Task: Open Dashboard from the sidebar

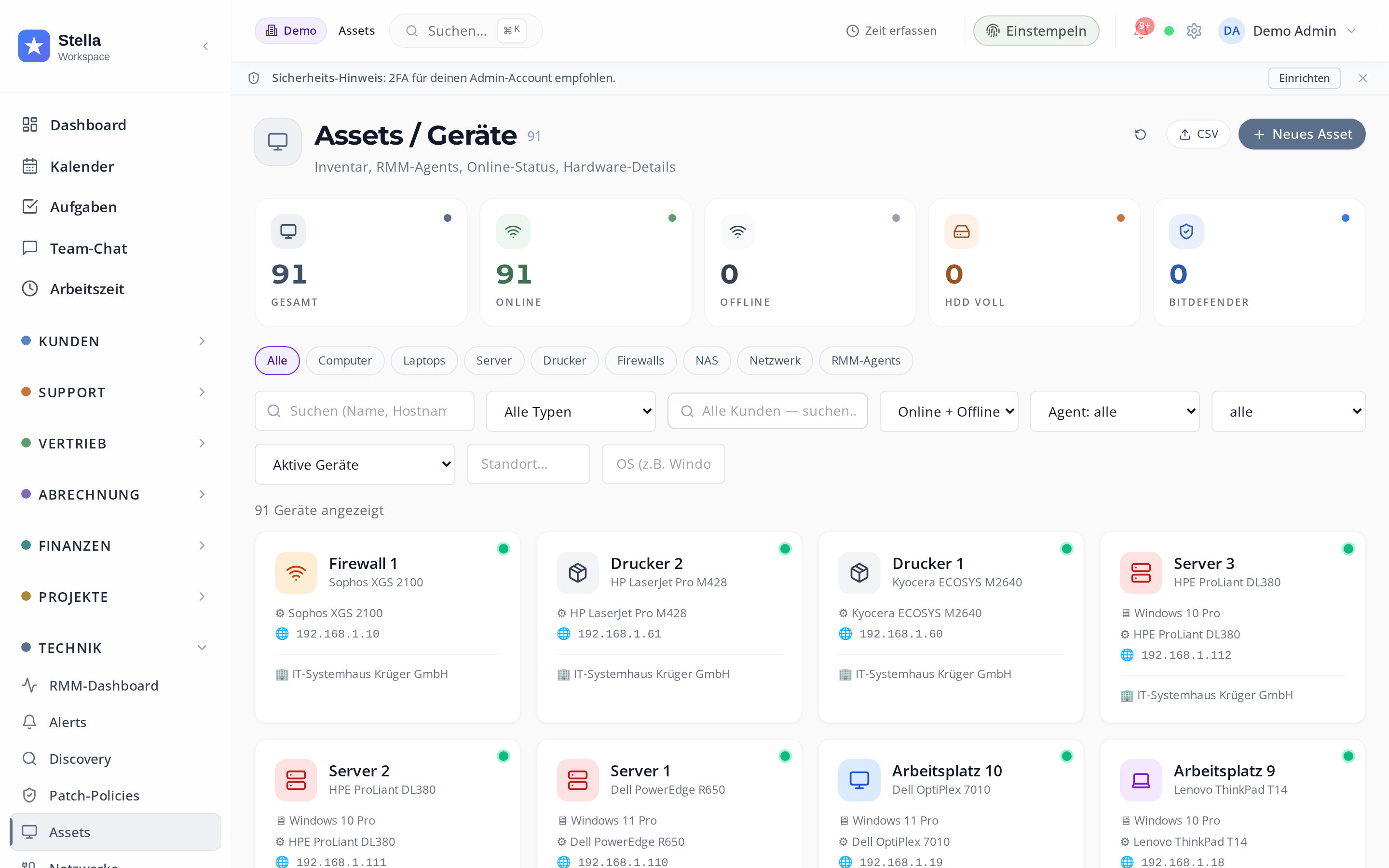Action: (x=115, y=124)
